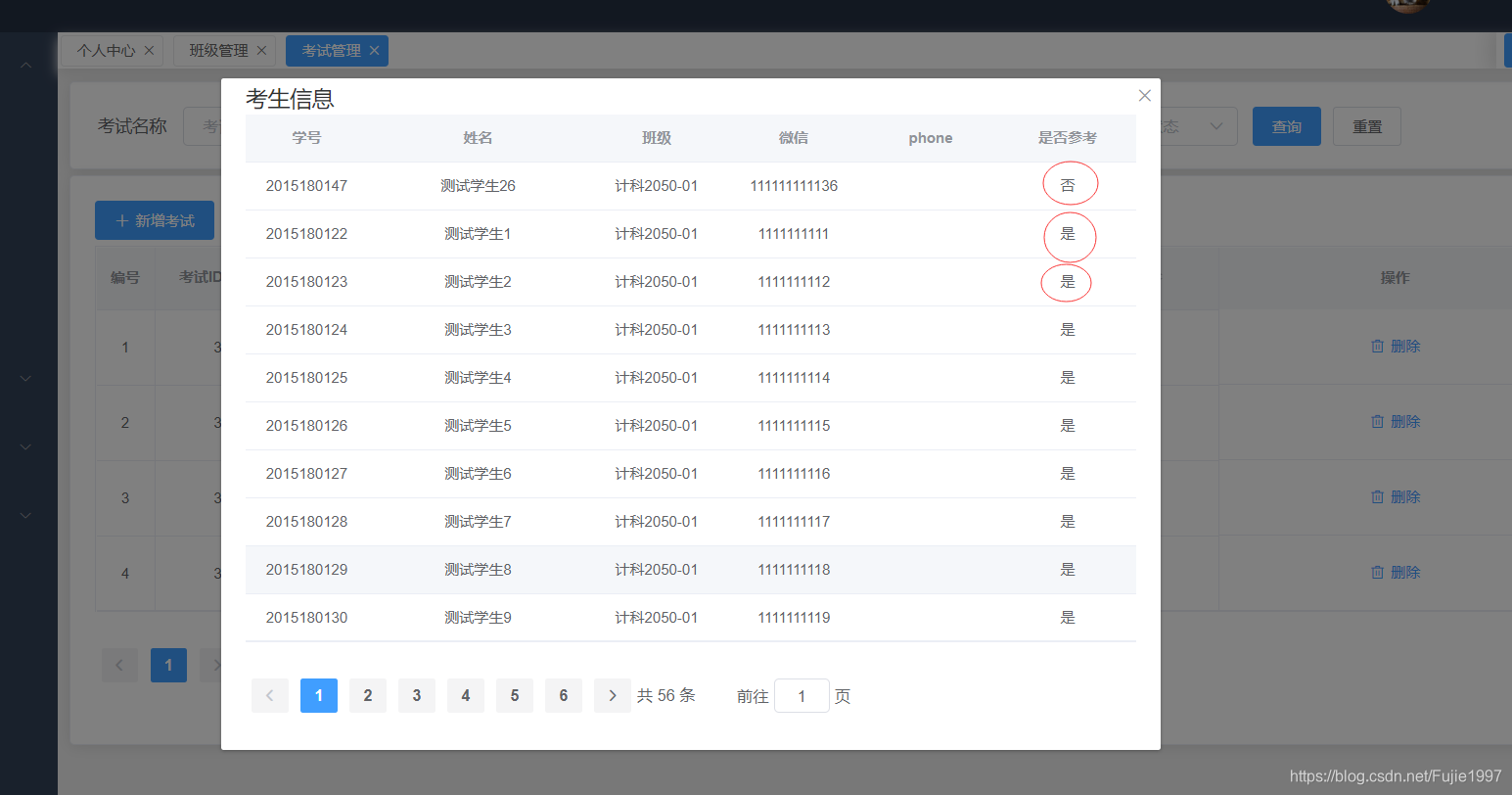This screenshot has height=795, width=1512.
Task: Select student name 测试学生1
Action: pos(478,234)
